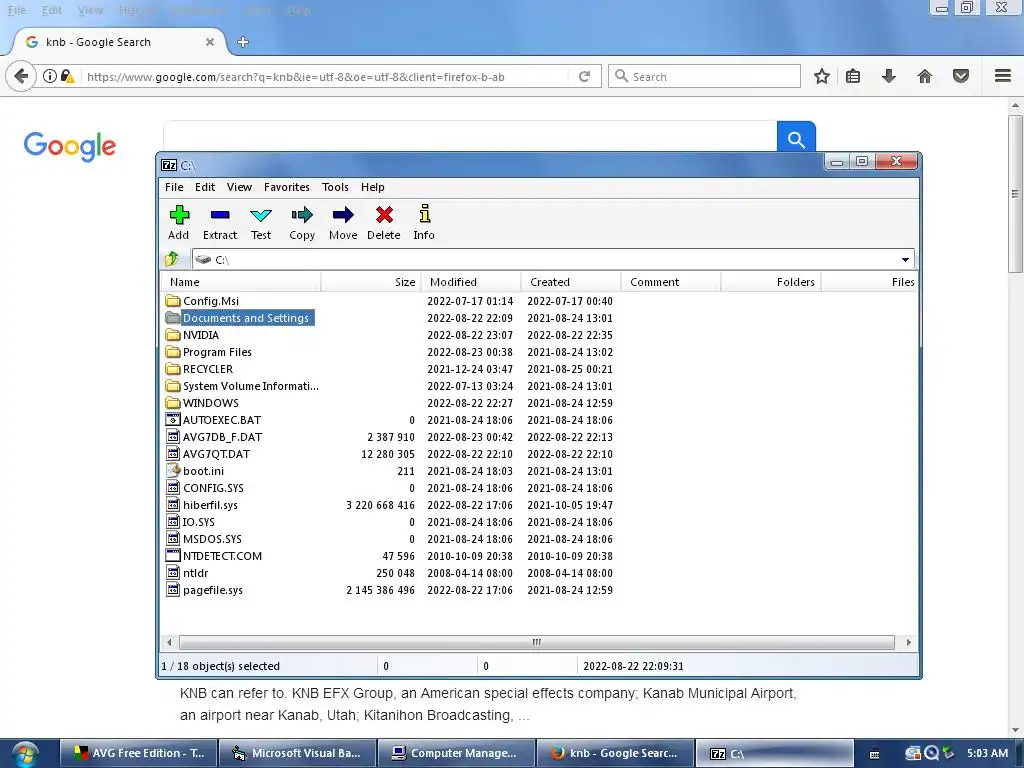This screenshot has width=1024, height=768.
Task: Click the Folders column header
Action: (x=771, y=282)
